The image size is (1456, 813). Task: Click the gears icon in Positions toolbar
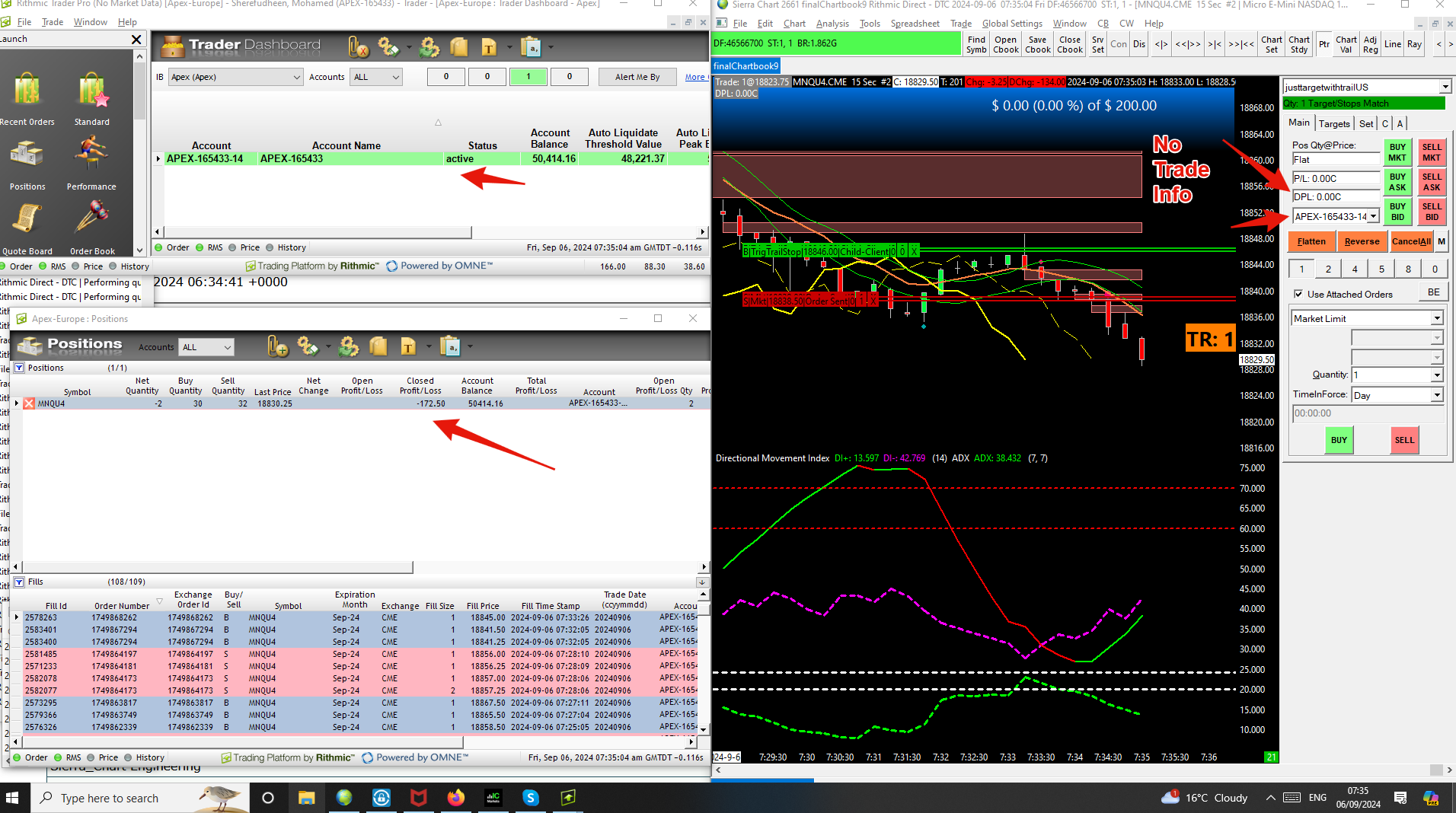coord(308,347)
